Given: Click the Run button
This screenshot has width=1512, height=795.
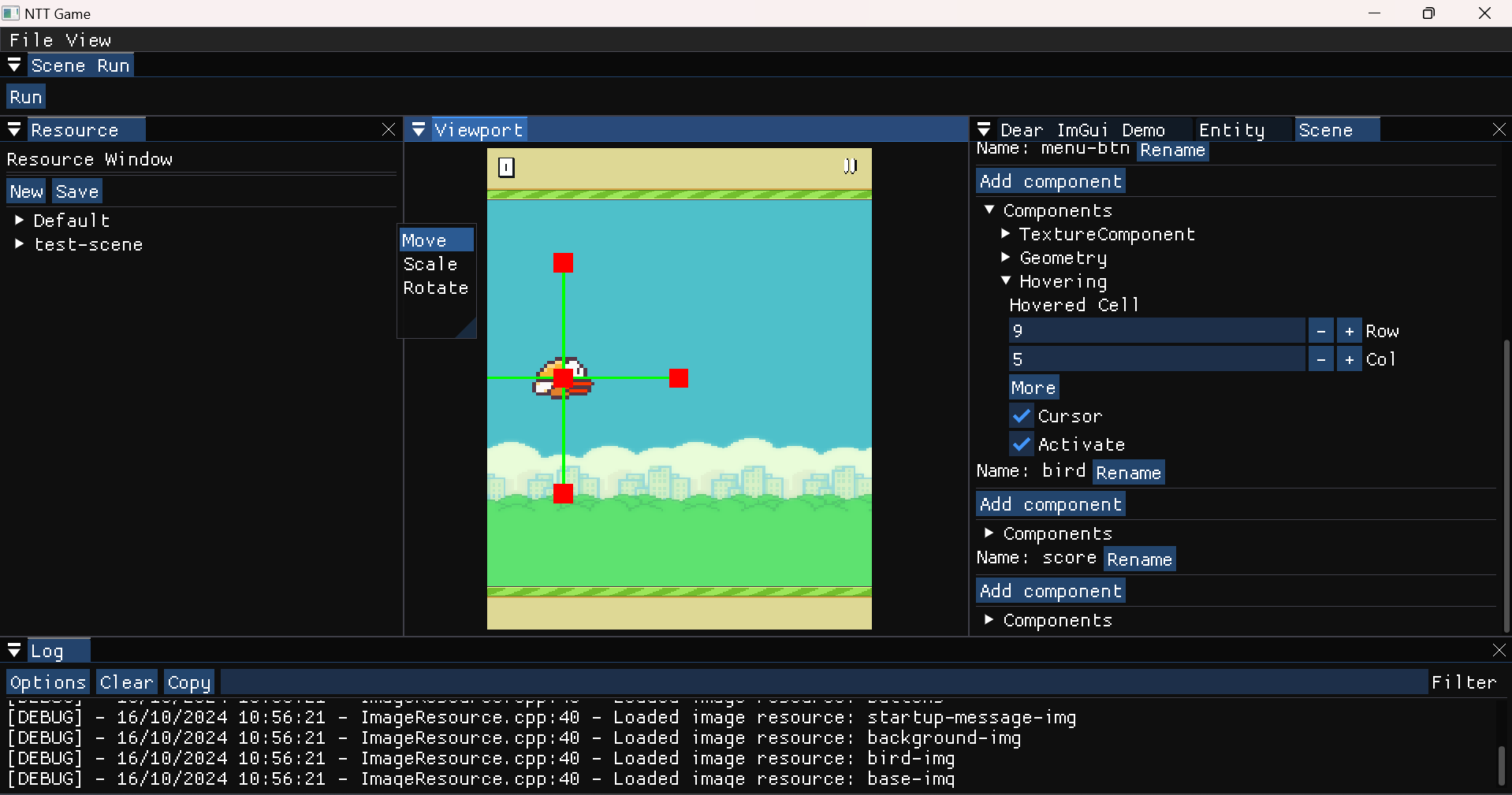Looking at the screenshot, I should (x=26, y=97).
